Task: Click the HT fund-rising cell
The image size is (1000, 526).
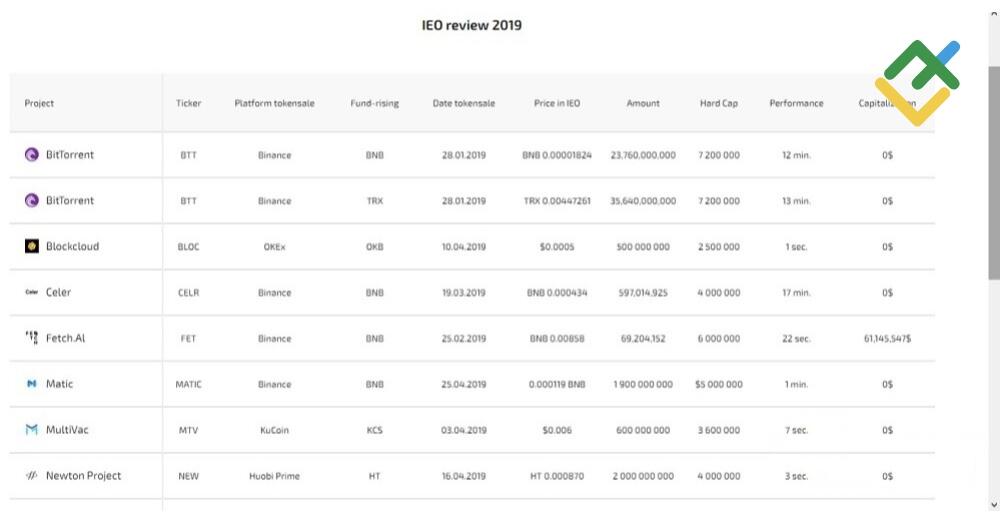Action: [x=374, y=476]
